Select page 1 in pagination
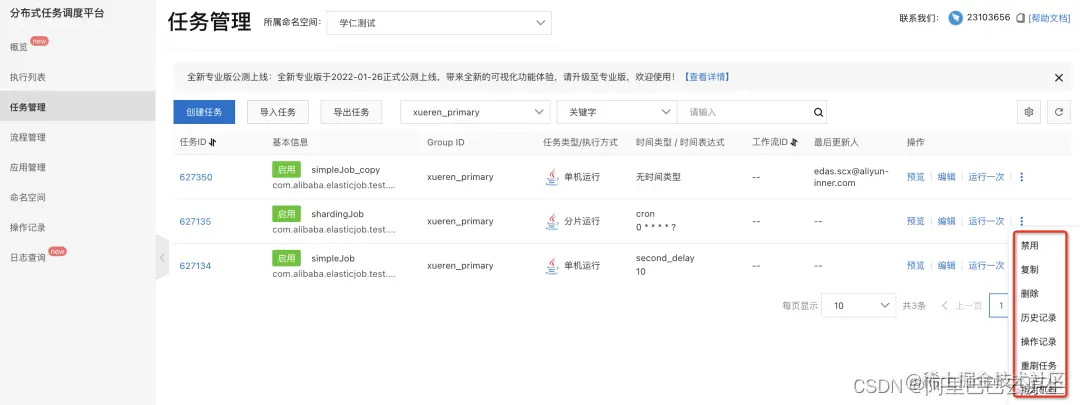1080x405 pixels. (x=1001, y=305)
